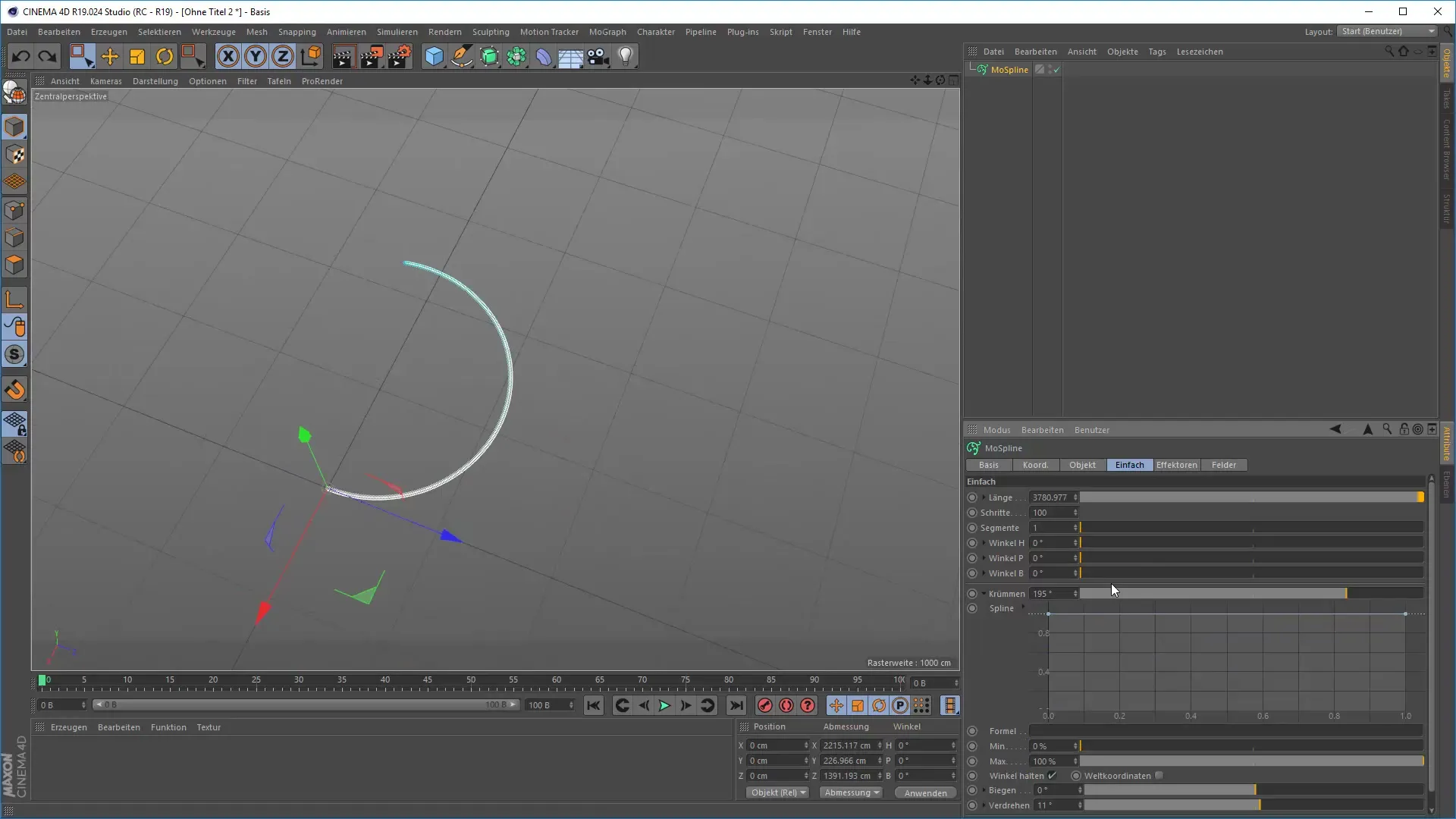
Task: Enable the Axis mode L icon
Action: (14, 300)
